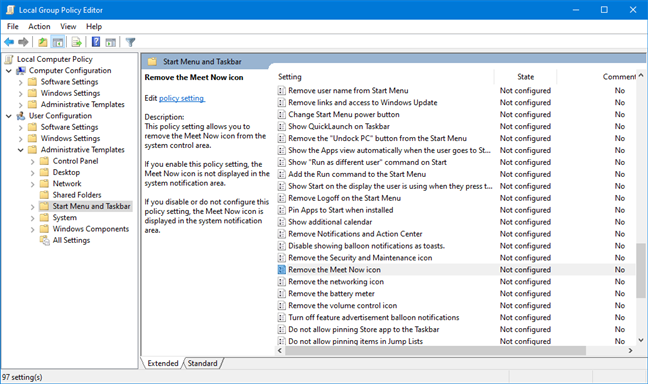Click the policy icon beside Show additional calendar
The height and width of the screenshot is (384, 648).
coord(281,222)
